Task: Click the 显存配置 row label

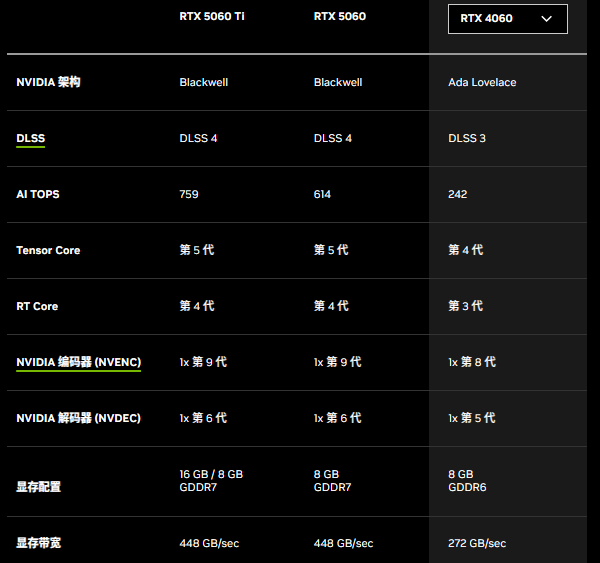Action: click(x=39, y=487)
